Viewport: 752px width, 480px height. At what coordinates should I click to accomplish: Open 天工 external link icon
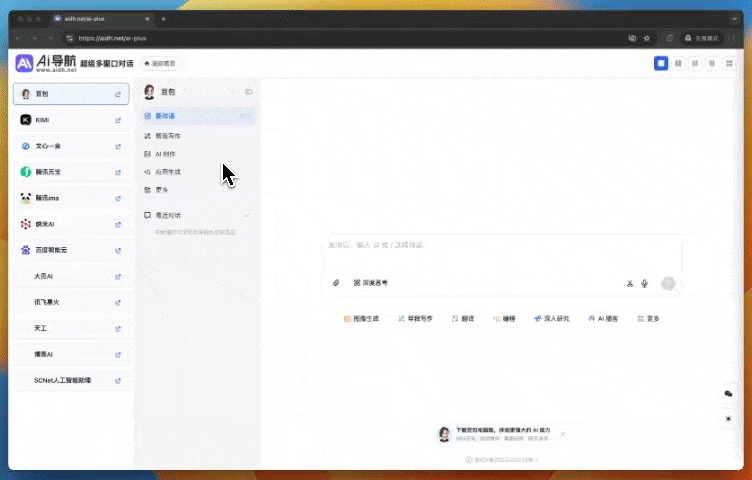(118, 328)
